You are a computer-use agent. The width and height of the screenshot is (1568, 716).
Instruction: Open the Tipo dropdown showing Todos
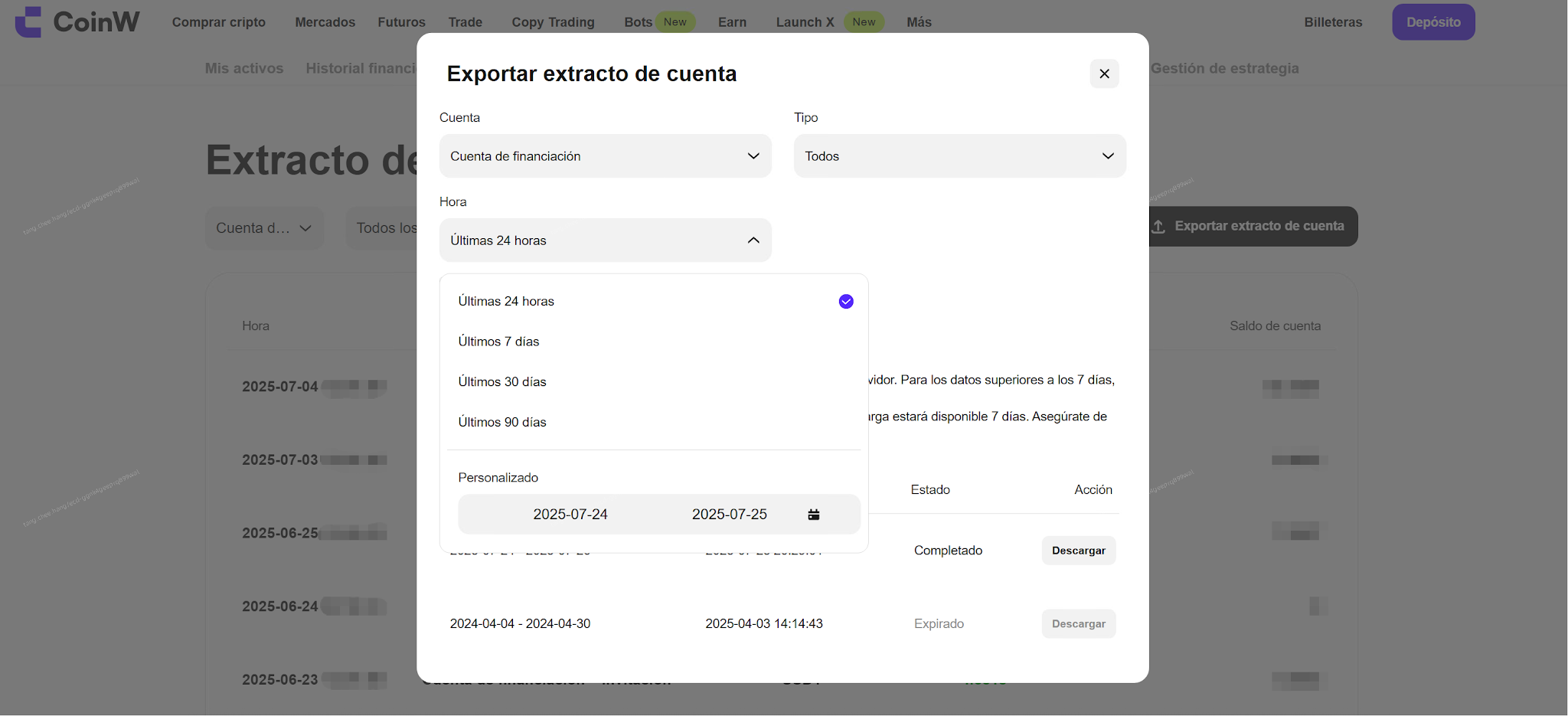tap(959, 156)
